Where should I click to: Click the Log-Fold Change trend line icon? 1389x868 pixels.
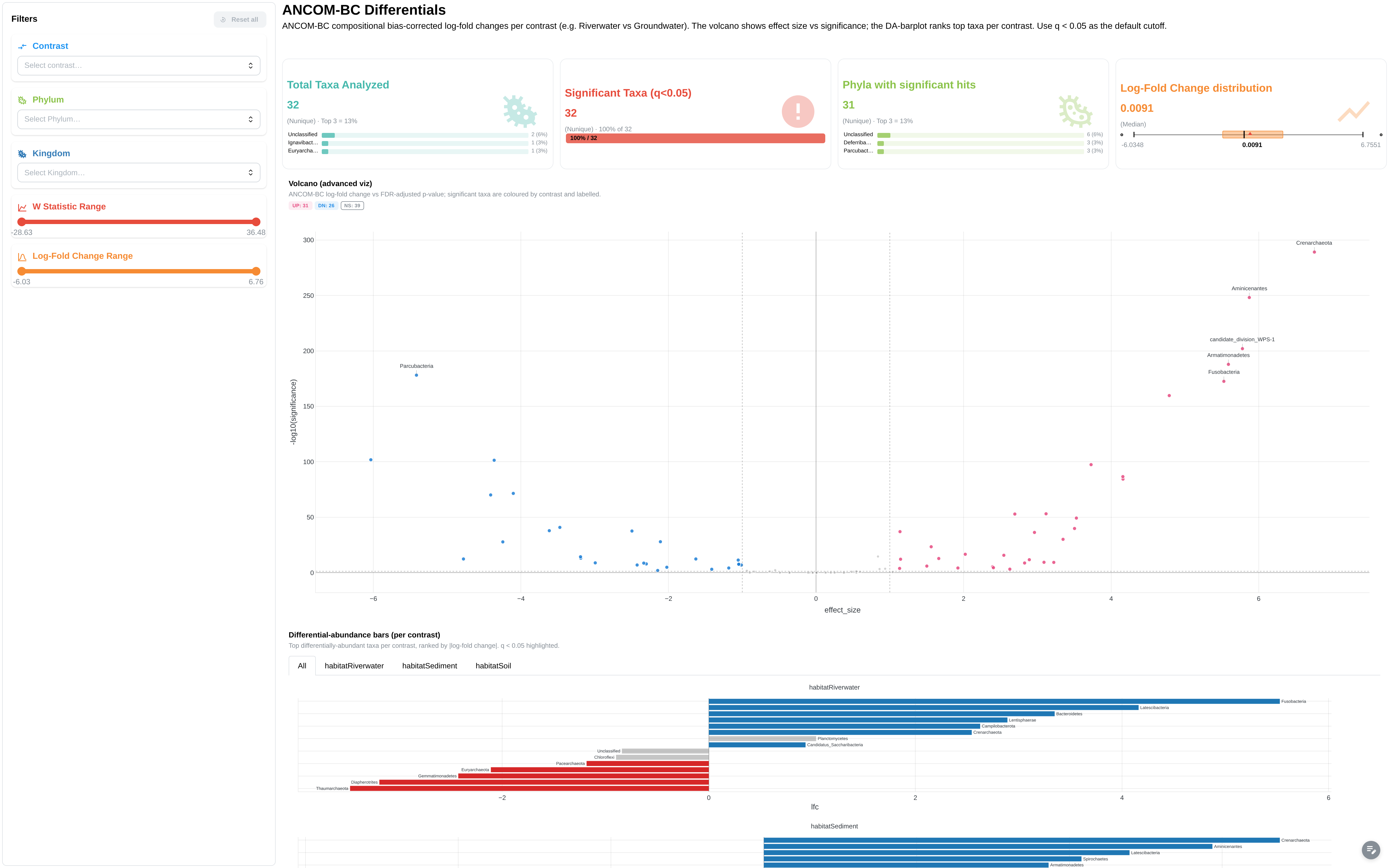(x=1353, y=111)
